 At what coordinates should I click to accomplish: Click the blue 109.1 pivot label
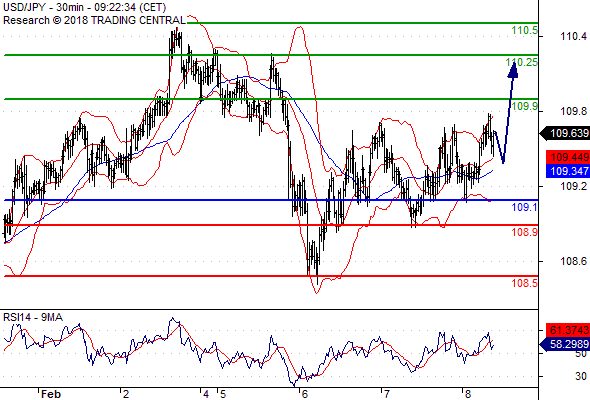[x=525, y=207]
